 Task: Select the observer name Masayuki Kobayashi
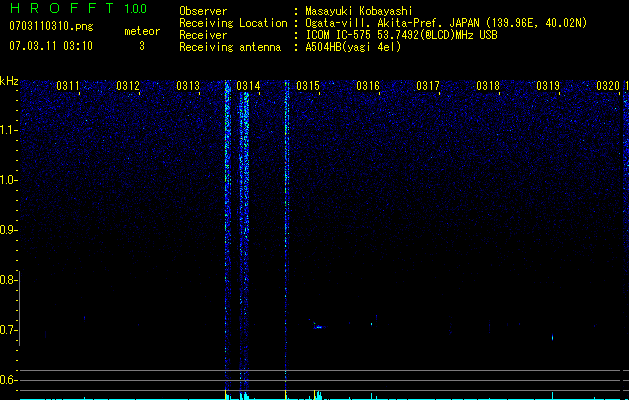[359, 11]
